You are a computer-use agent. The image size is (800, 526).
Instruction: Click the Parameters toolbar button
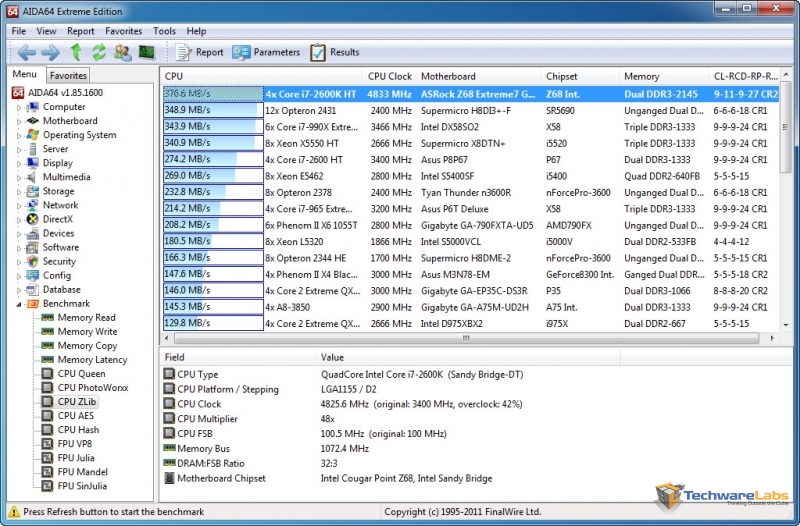click(266, 52)
